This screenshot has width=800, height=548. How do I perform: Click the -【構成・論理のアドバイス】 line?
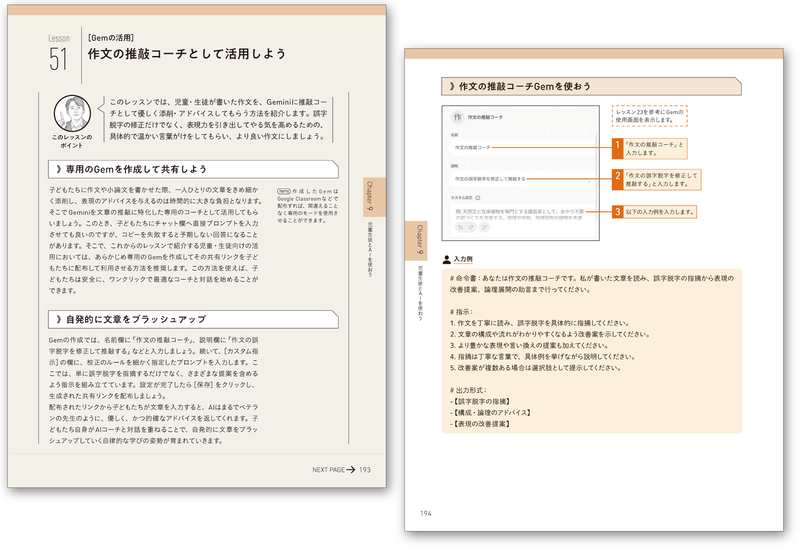(491, 413)
